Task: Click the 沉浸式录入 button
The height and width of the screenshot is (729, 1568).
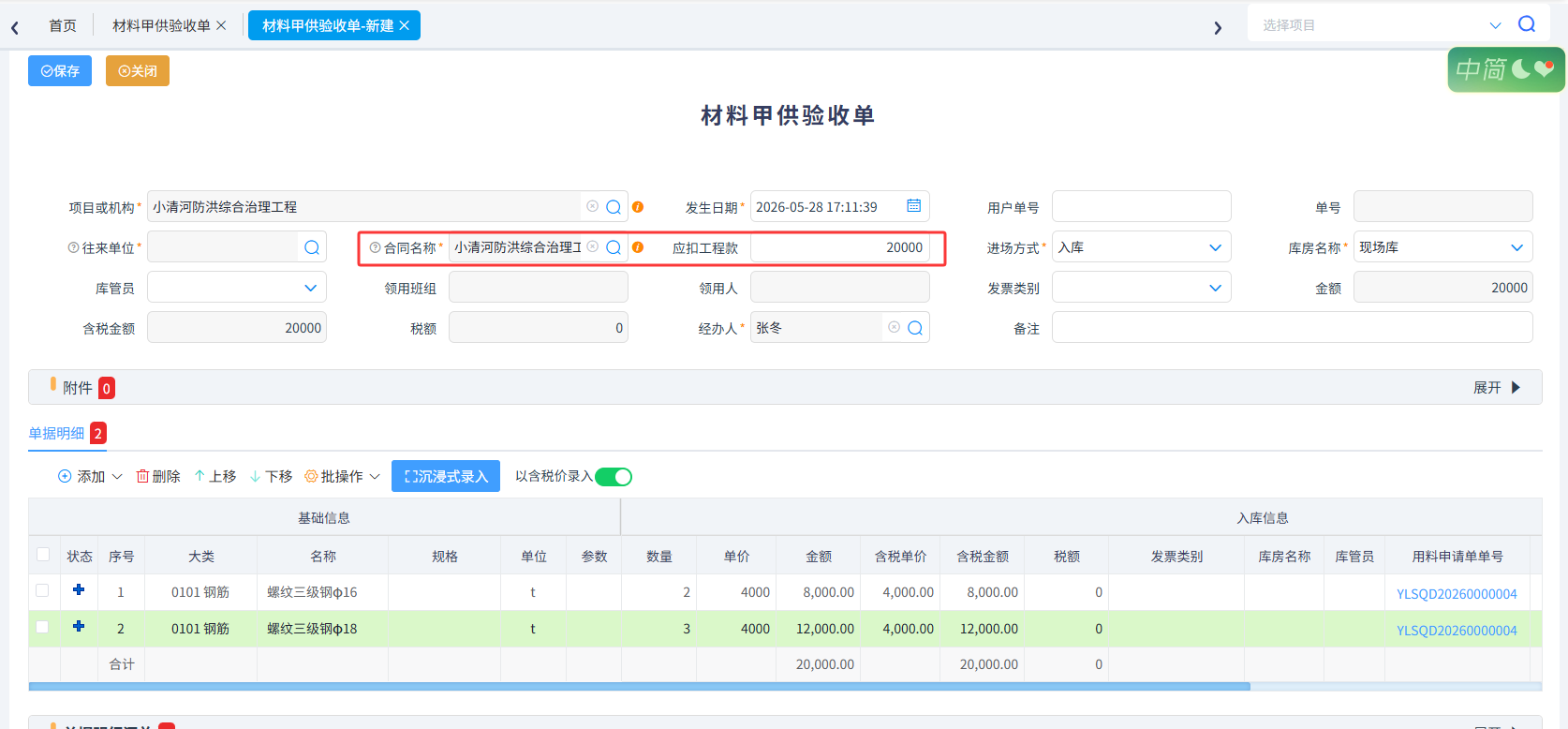Action: coord(446,476)
